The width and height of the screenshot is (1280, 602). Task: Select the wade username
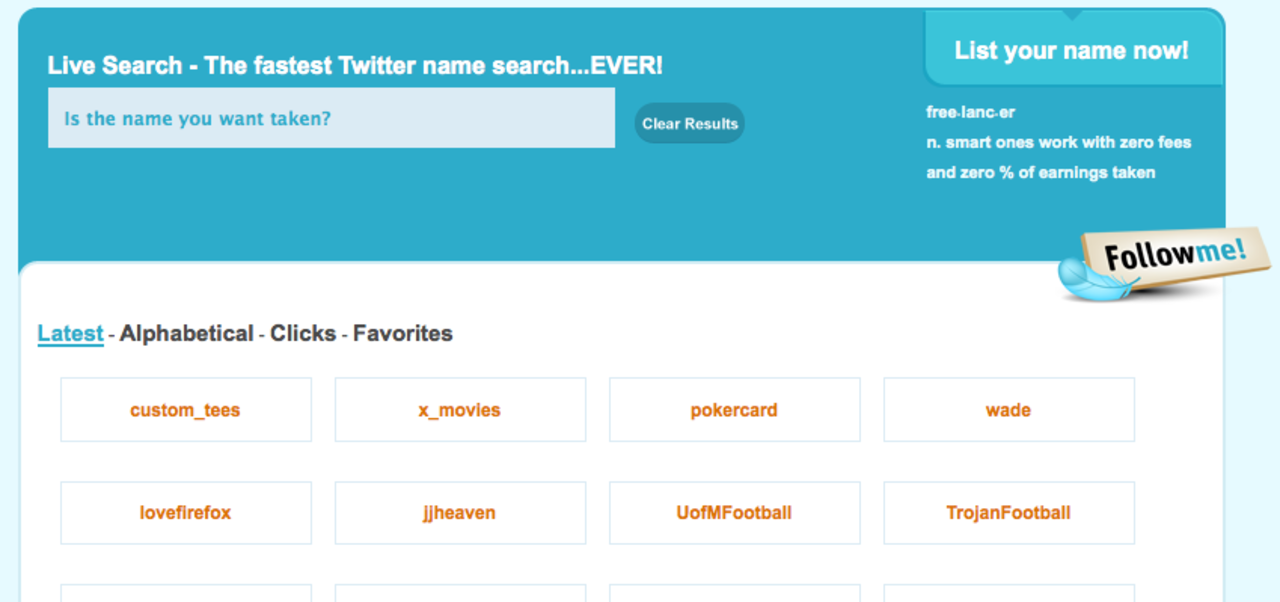[1008, 410]
